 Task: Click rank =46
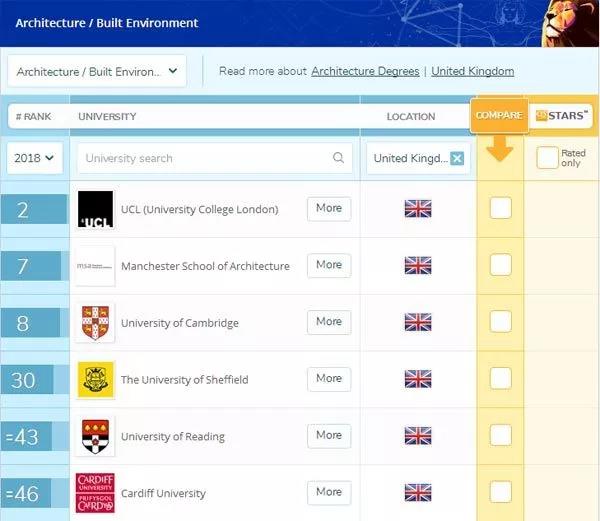(x=22, y=493)
